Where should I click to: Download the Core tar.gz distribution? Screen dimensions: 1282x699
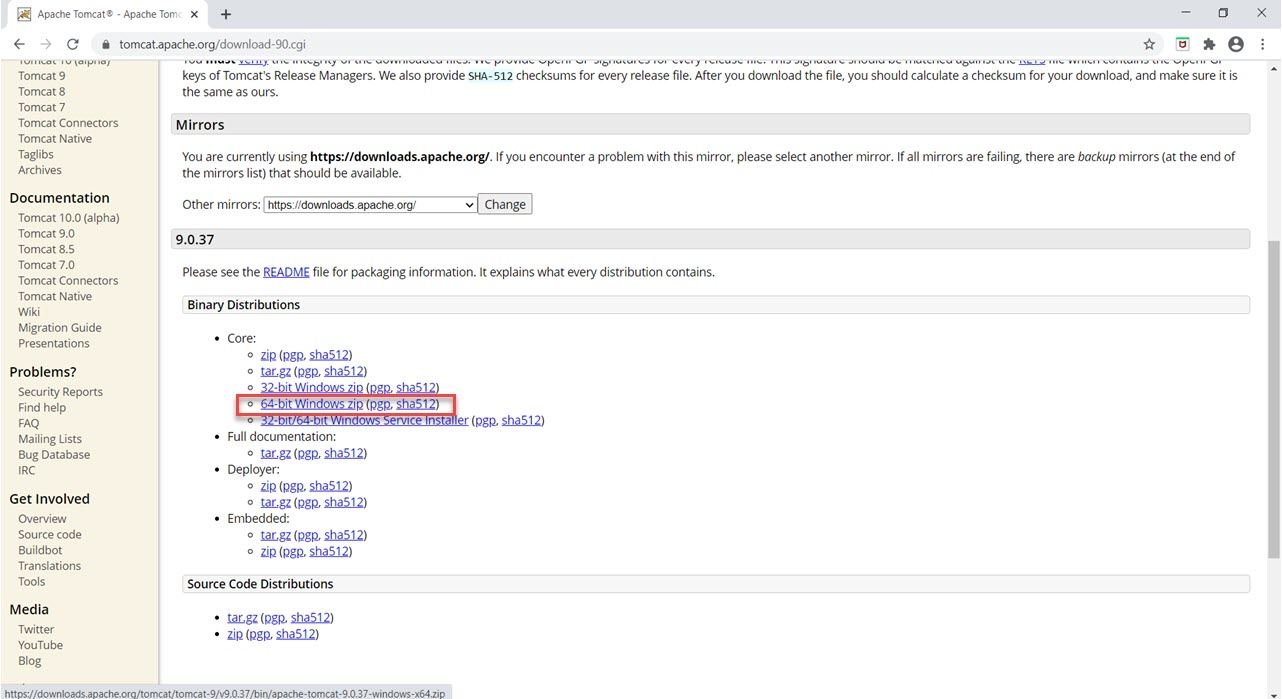(x=275, y=371)
